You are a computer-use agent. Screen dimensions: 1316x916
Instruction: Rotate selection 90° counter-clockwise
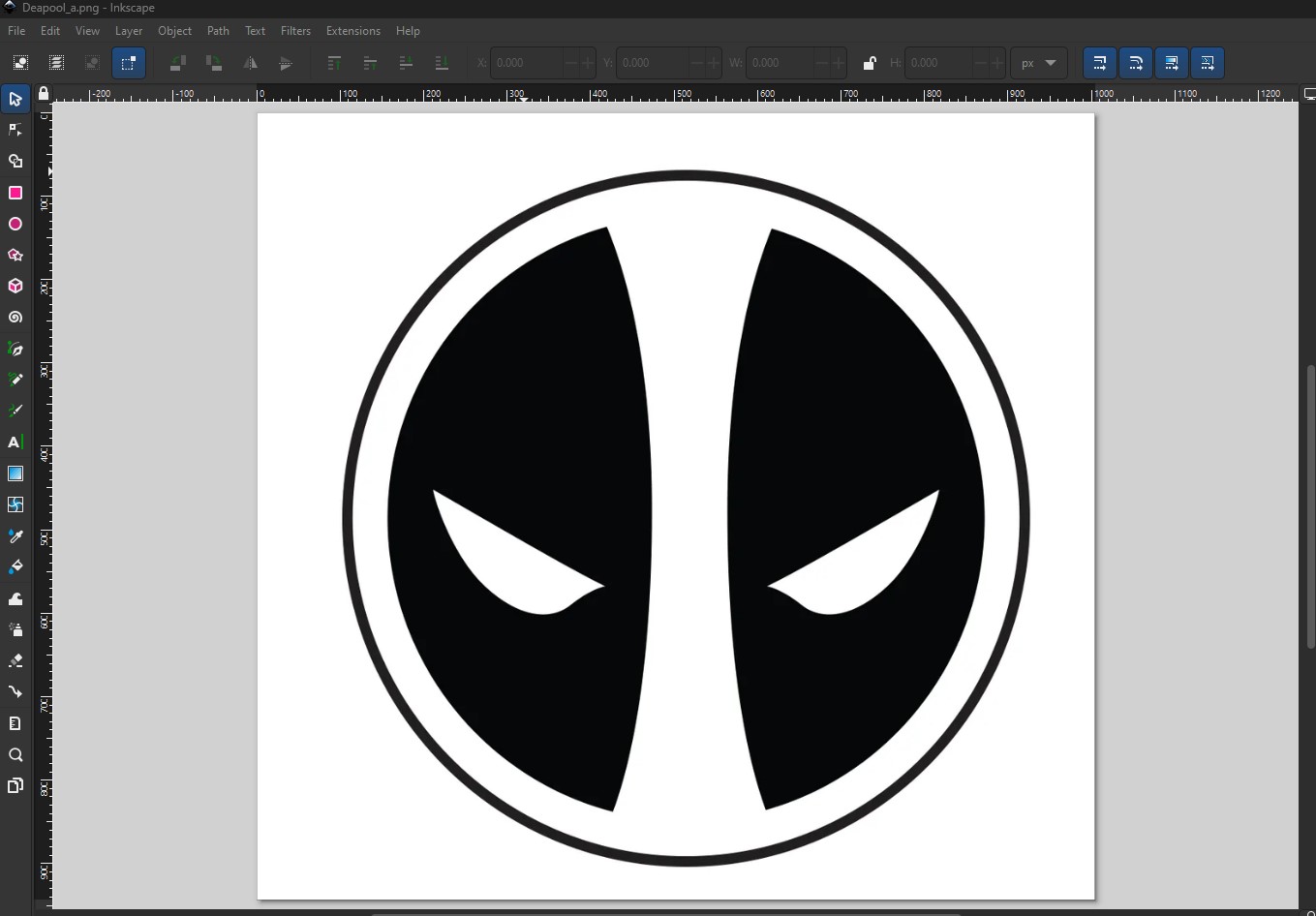coord(178,63)
